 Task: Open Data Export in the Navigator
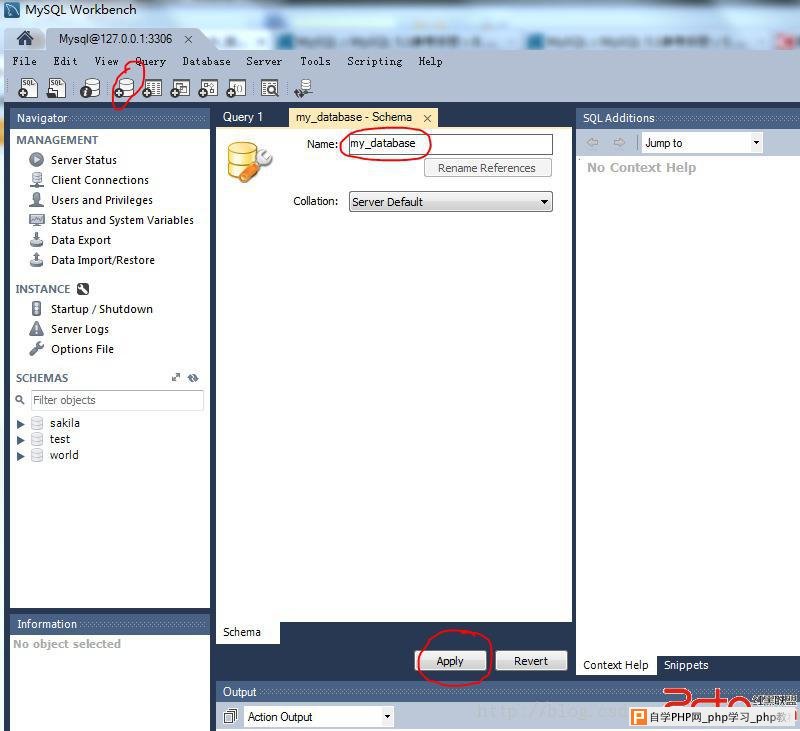tap(70, 240)
